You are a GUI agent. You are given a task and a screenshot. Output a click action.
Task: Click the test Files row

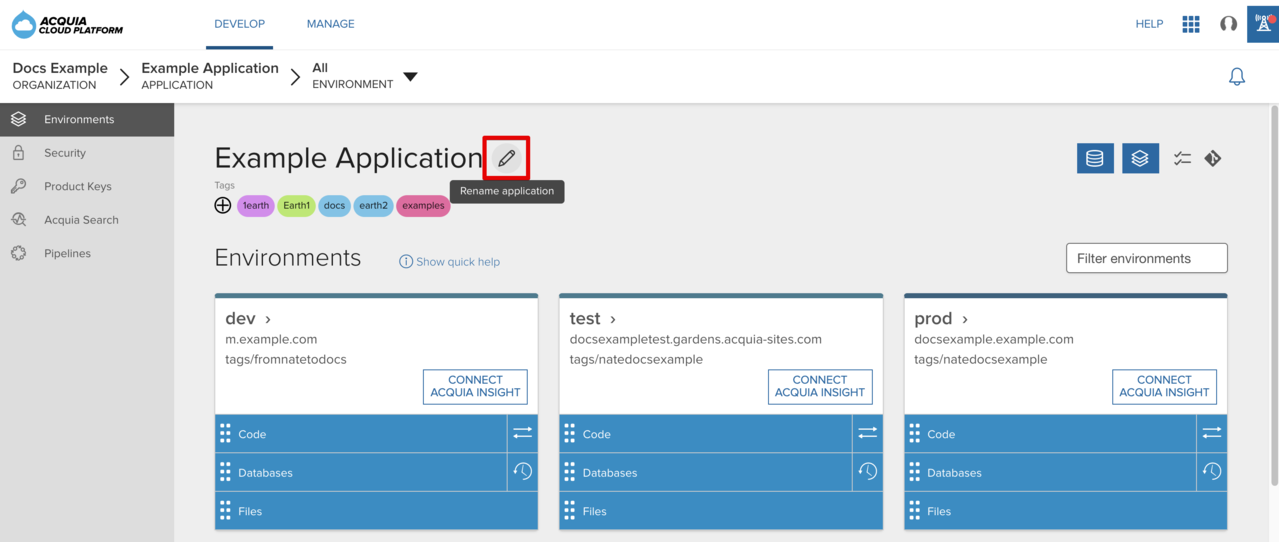click(x=721, y=511)
